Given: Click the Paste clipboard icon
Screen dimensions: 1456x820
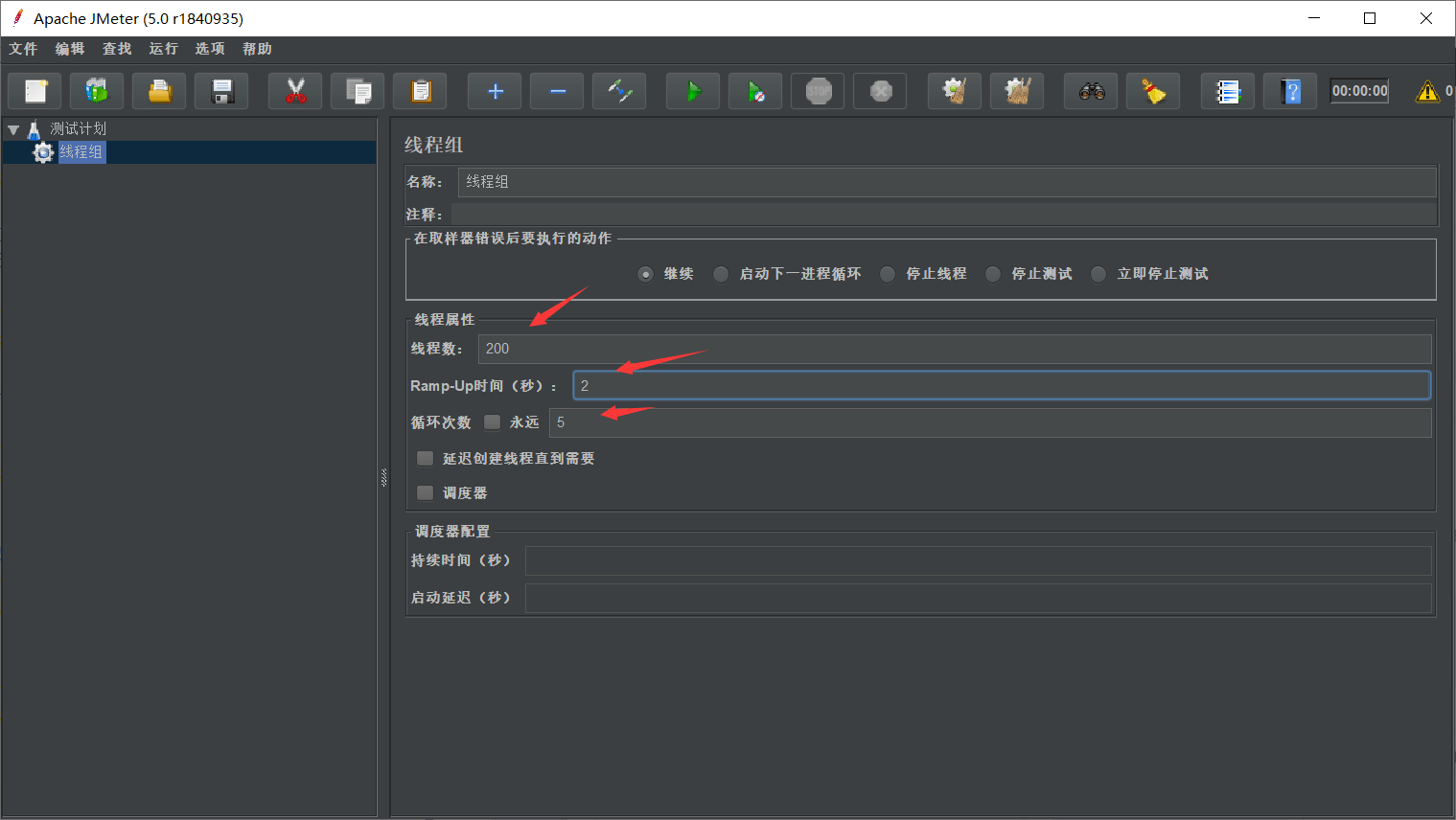Looking at the screenshot, I should pos(420,91).
